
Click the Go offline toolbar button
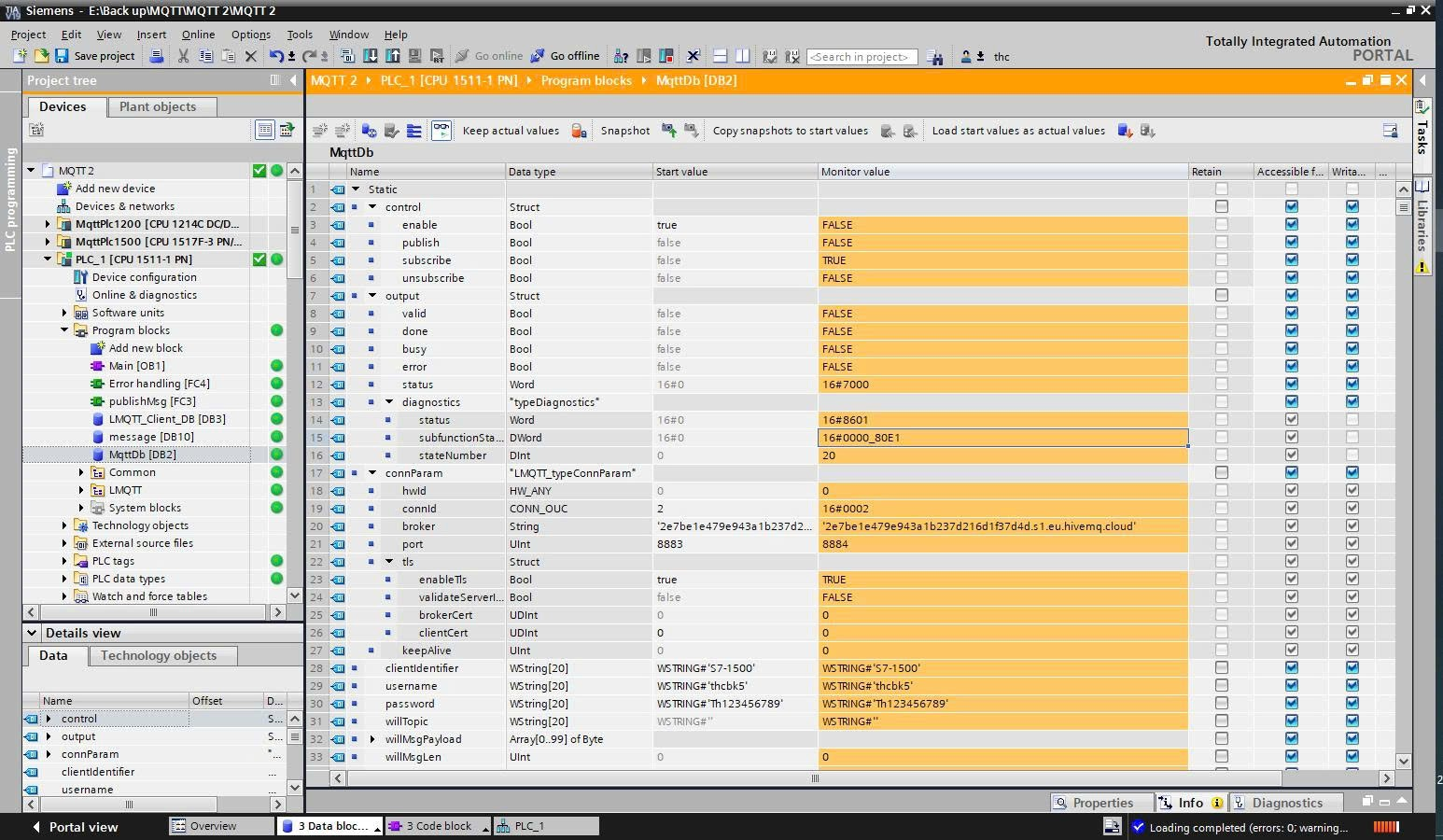click(x=566, y=57)
